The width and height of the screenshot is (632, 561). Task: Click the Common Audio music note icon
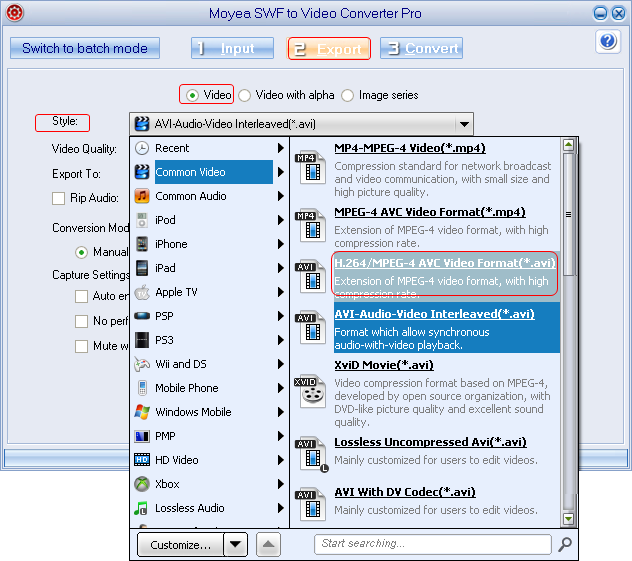[x=142, y=196]
